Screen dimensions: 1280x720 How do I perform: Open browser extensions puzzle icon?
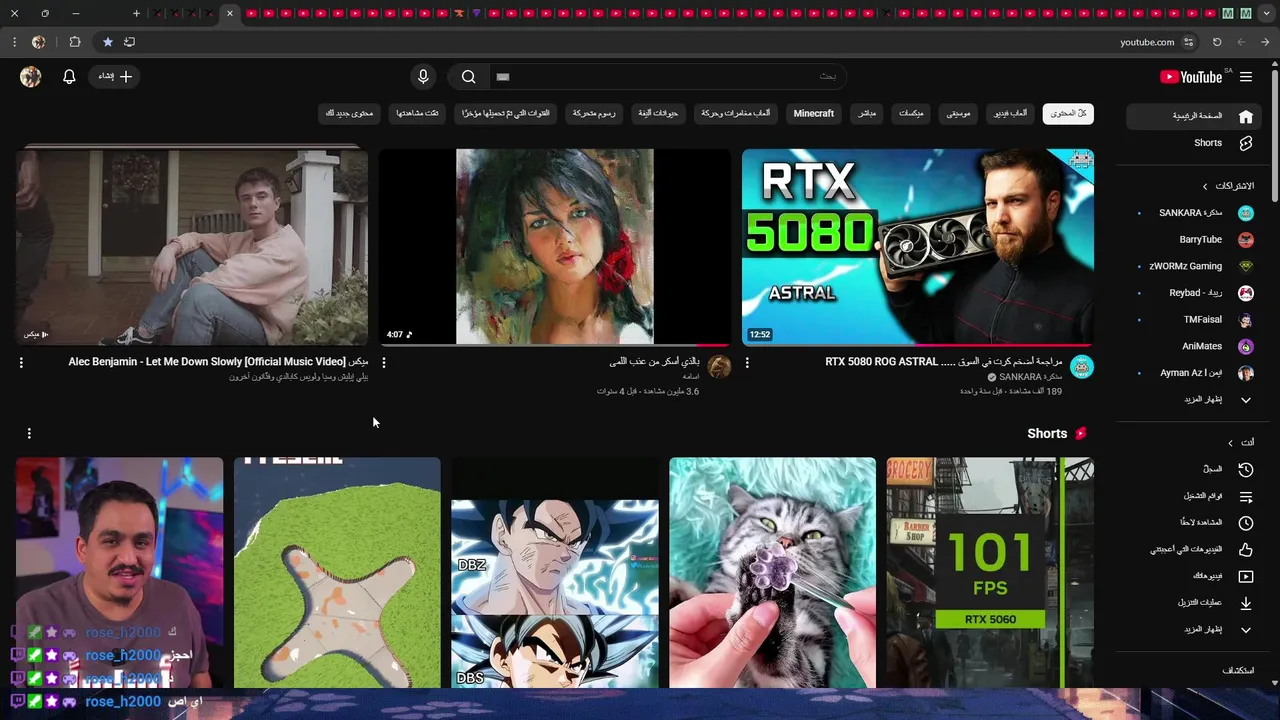pos(75,42)
